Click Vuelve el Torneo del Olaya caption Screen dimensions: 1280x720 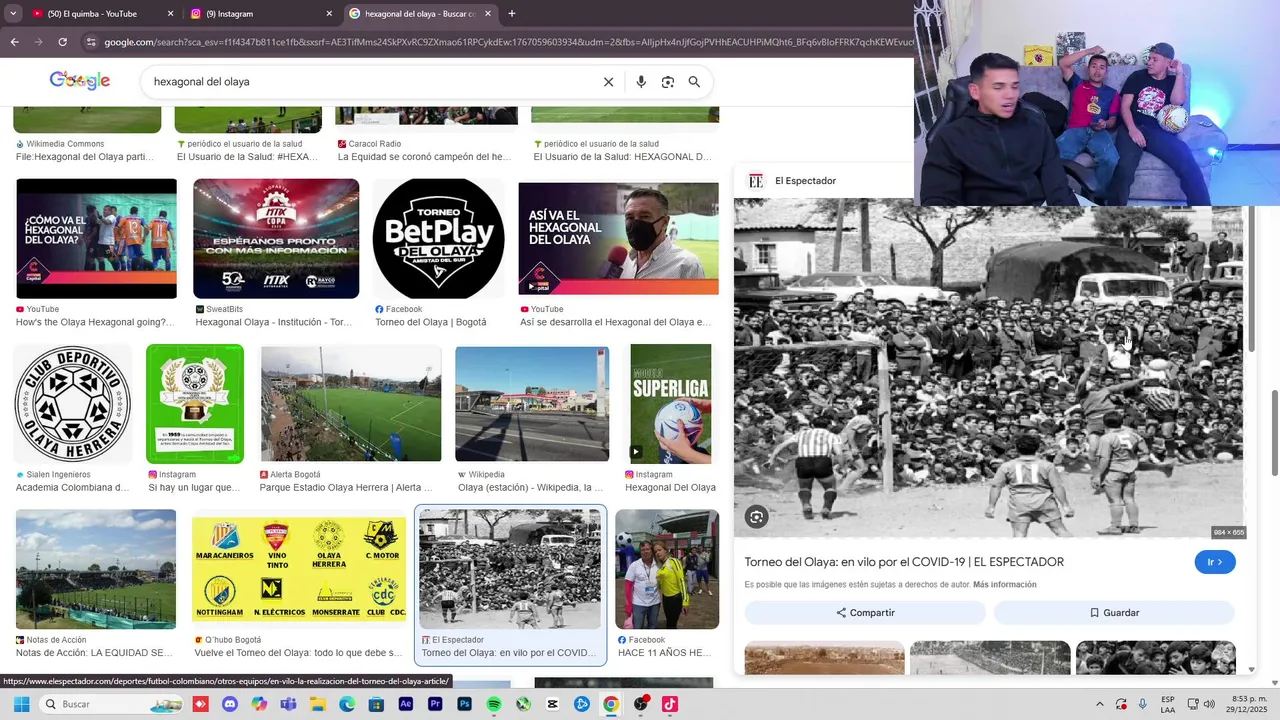pos(297,653)
